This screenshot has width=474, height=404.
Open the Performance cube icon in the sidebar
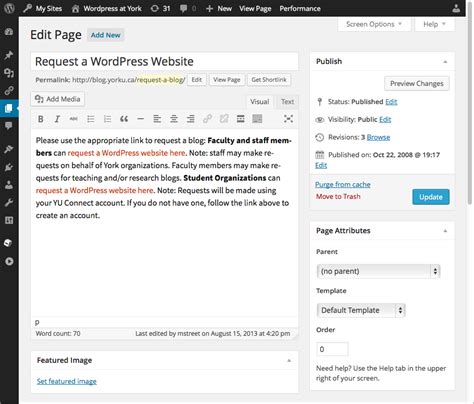[9, 243]
